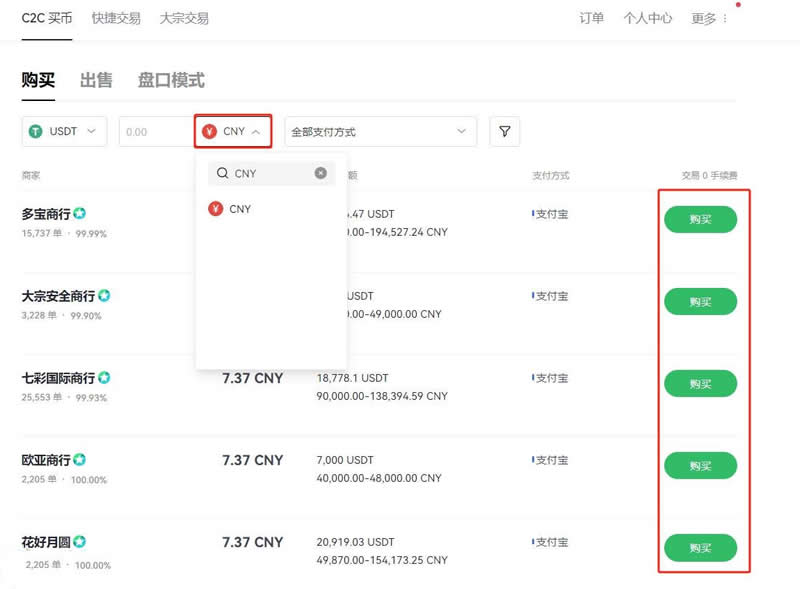Go to 快捷交易 tab
The height and width of the screenshot is (589, 800).
[116, 18]
